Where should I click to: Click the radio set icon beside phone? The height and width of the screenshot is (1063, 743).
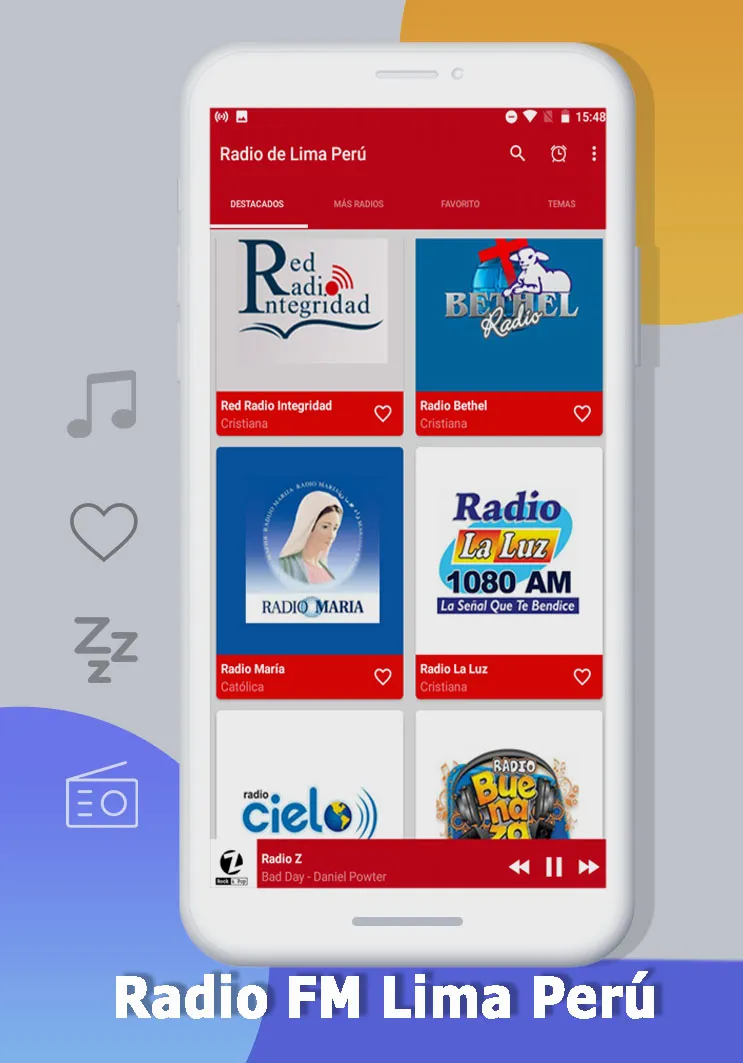(x=102, y=795)
